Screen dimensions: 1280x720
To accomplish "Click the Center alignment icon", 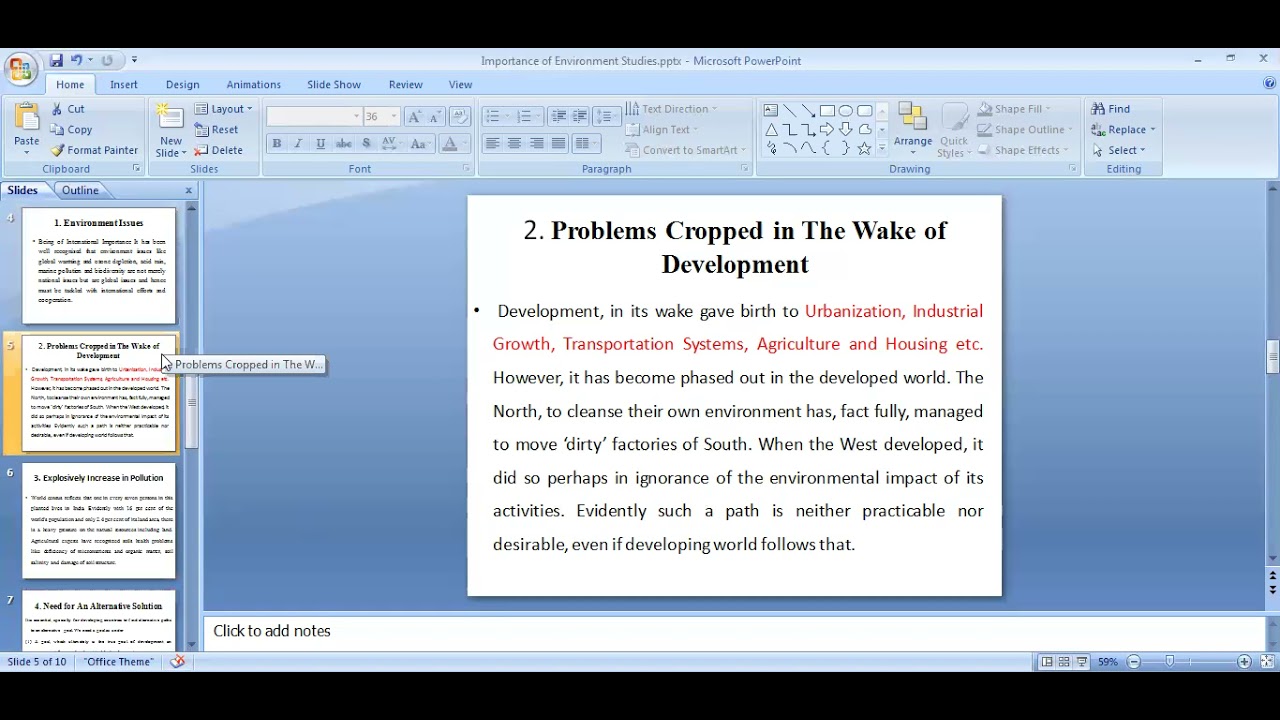I will pyautogui.click(x=513, y=143).
